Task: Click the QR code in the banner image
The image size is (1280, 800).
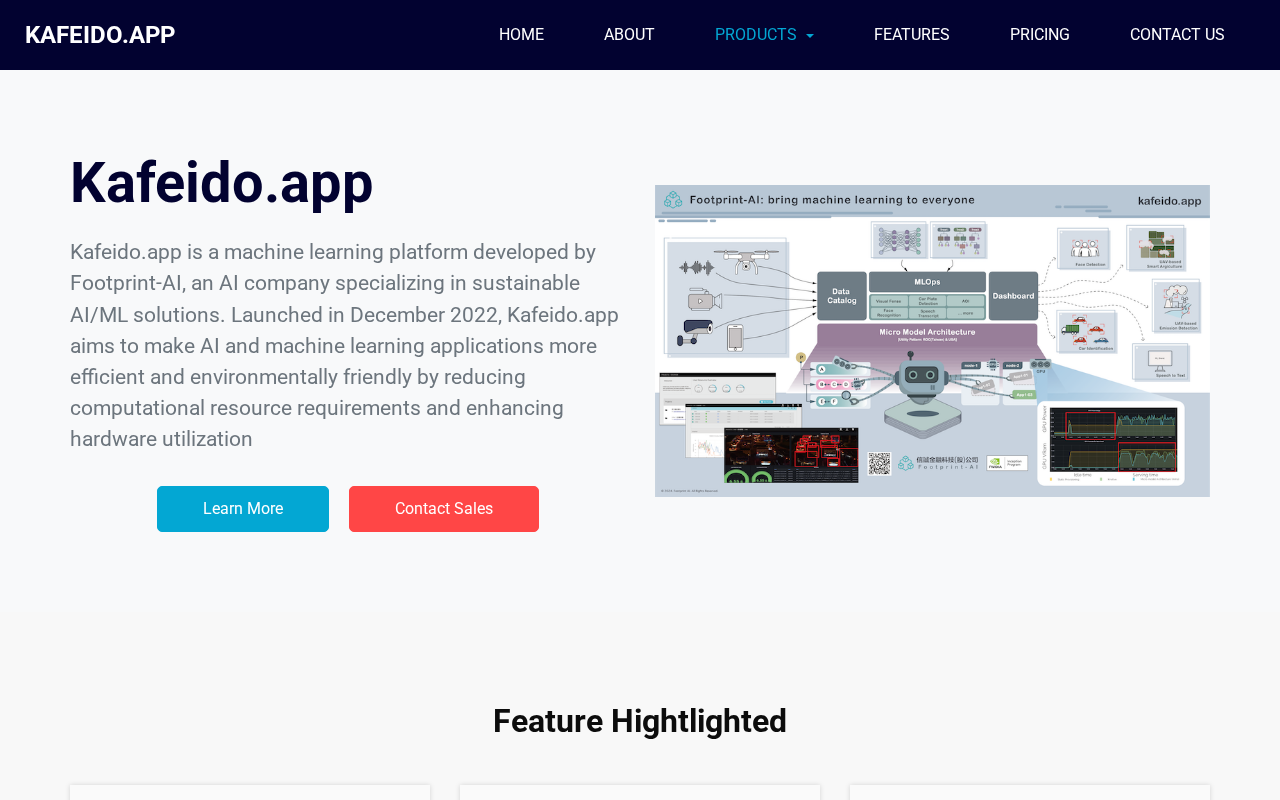Action: point(879,463)
